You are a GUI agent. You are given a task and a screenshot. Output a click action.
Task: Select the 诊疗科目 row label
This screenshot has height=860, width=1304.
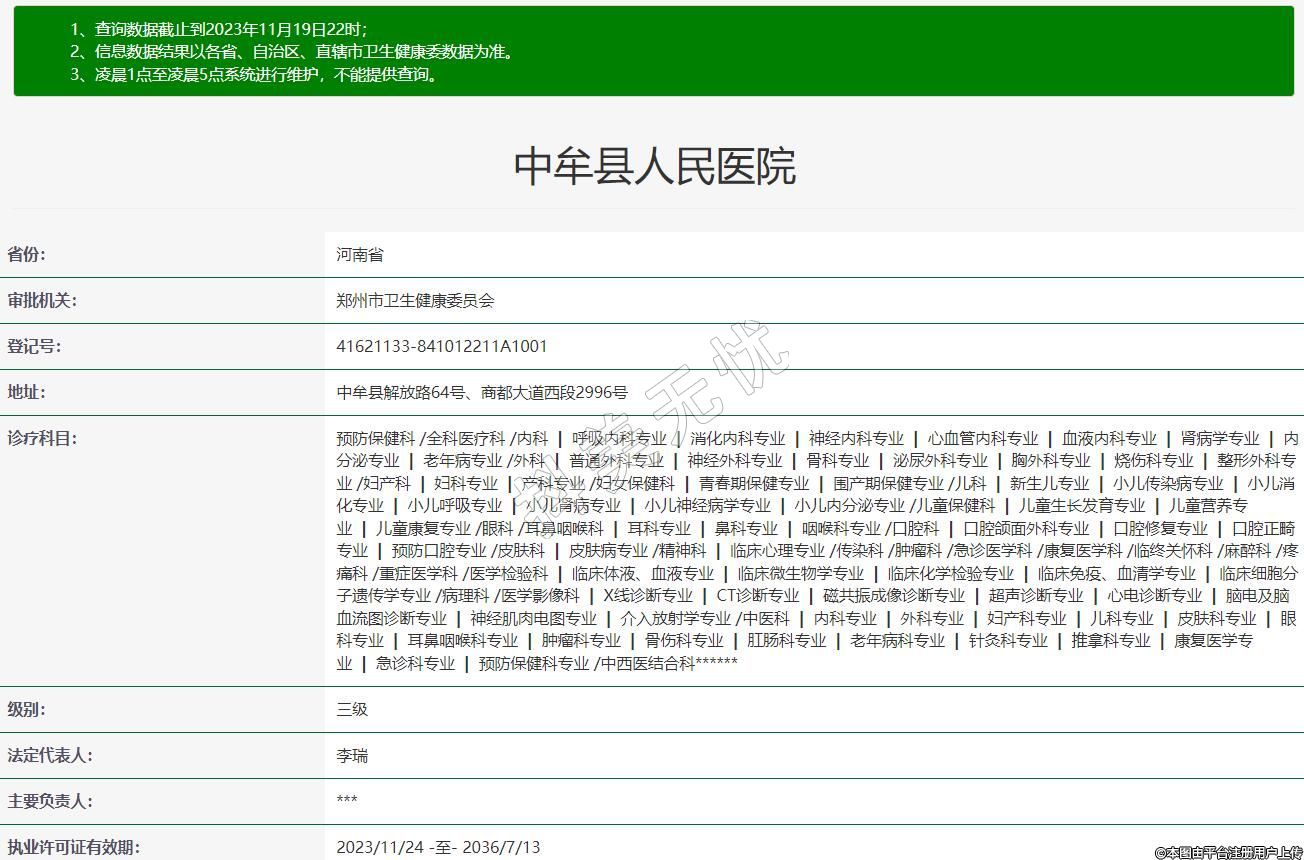[42, 439]
